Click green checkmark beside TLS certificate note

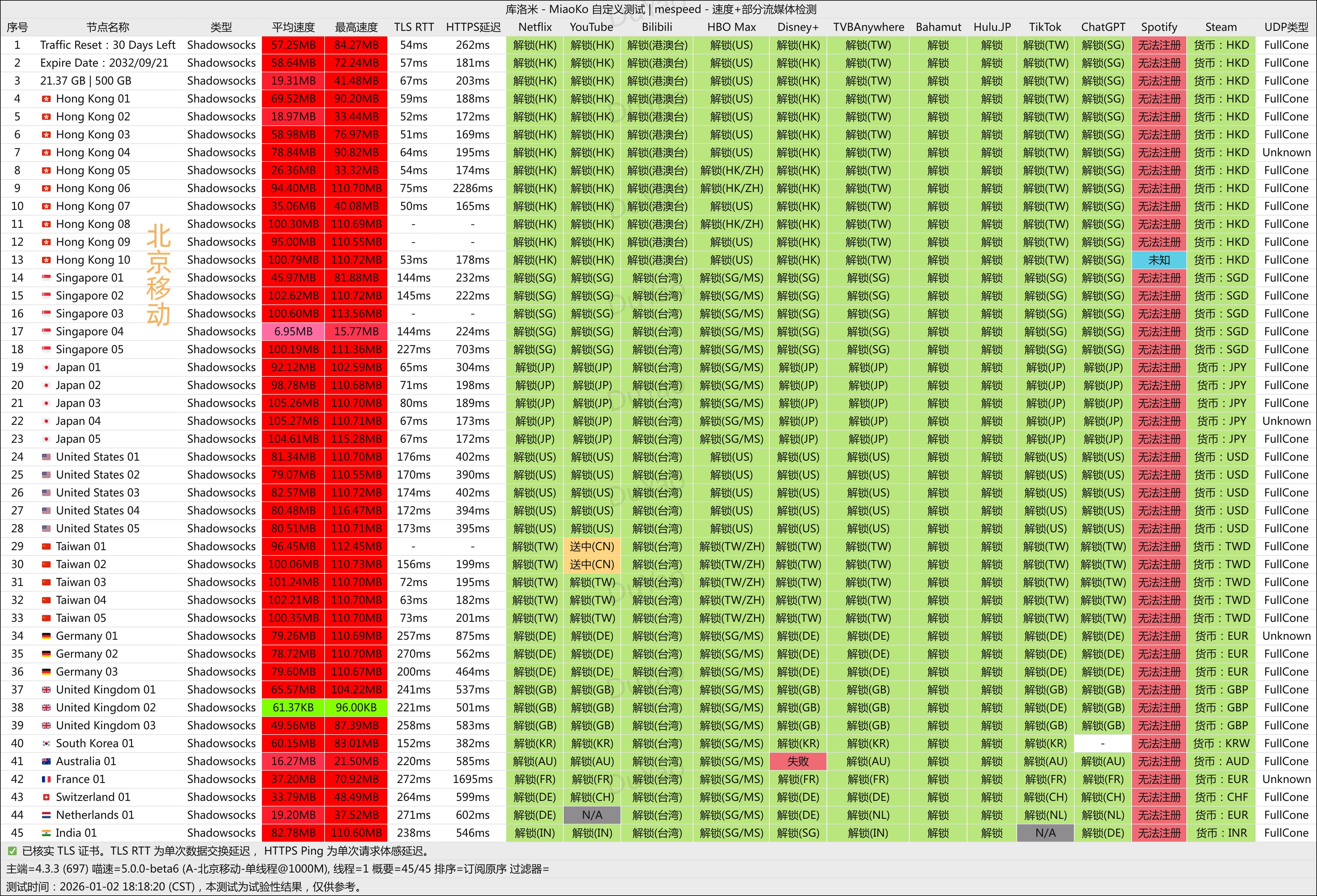click(12, 851)
